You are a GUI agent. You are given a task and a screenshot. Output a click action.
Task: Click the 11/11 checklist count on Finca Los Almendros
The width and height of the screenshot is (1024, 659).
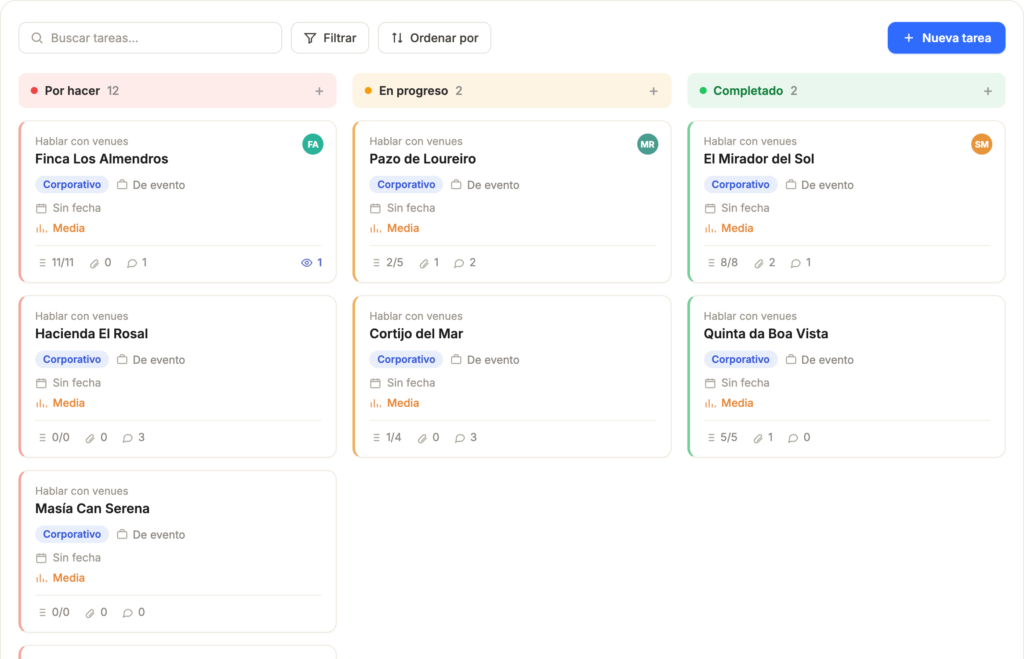click(x=56, y=263)
